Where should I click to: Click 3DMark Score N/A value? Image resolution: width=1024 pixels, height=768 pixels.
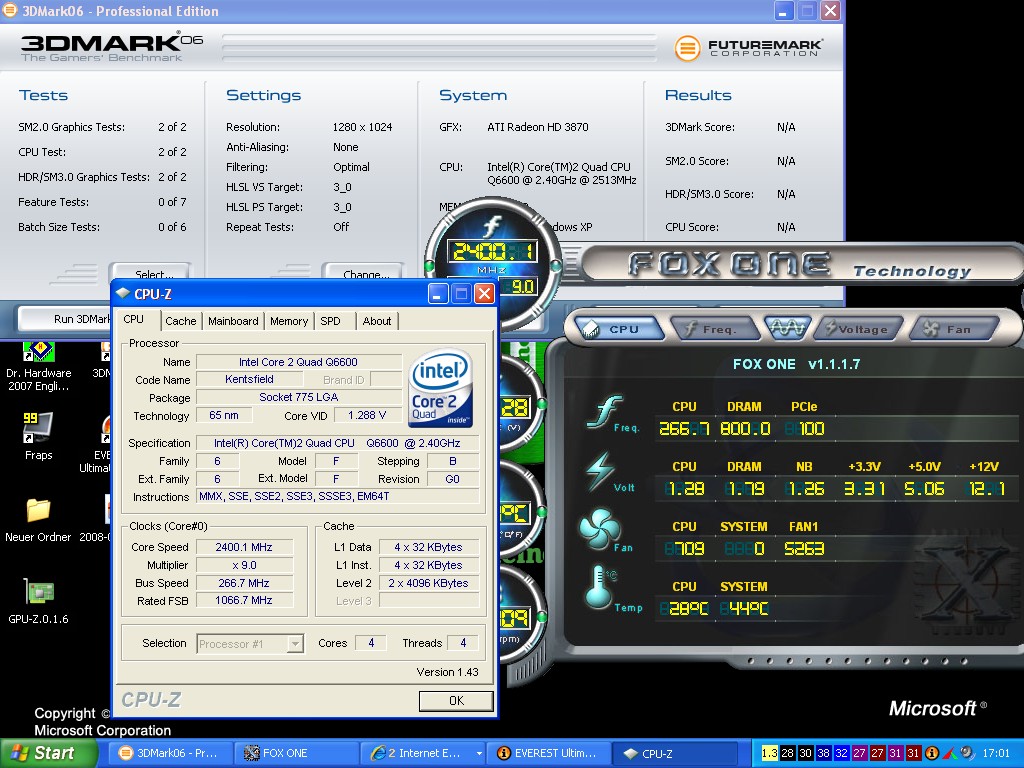(786, 127)
